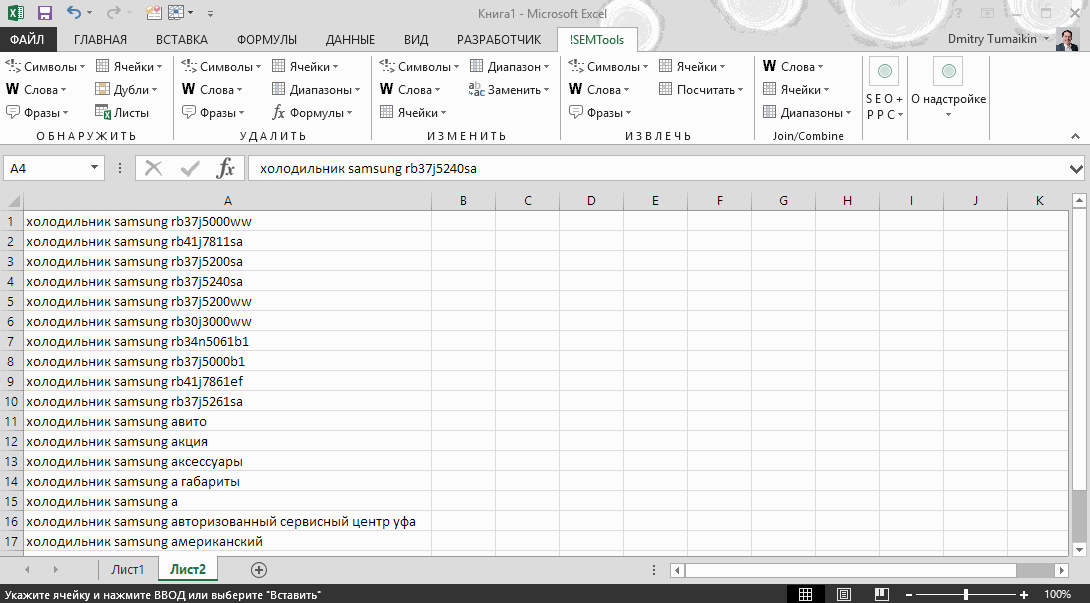The width and height of the screenshot is (1090, 603).
Task: Click the Дубли duplicates icon
Action: pyautogui.click(x=102, y=89)
